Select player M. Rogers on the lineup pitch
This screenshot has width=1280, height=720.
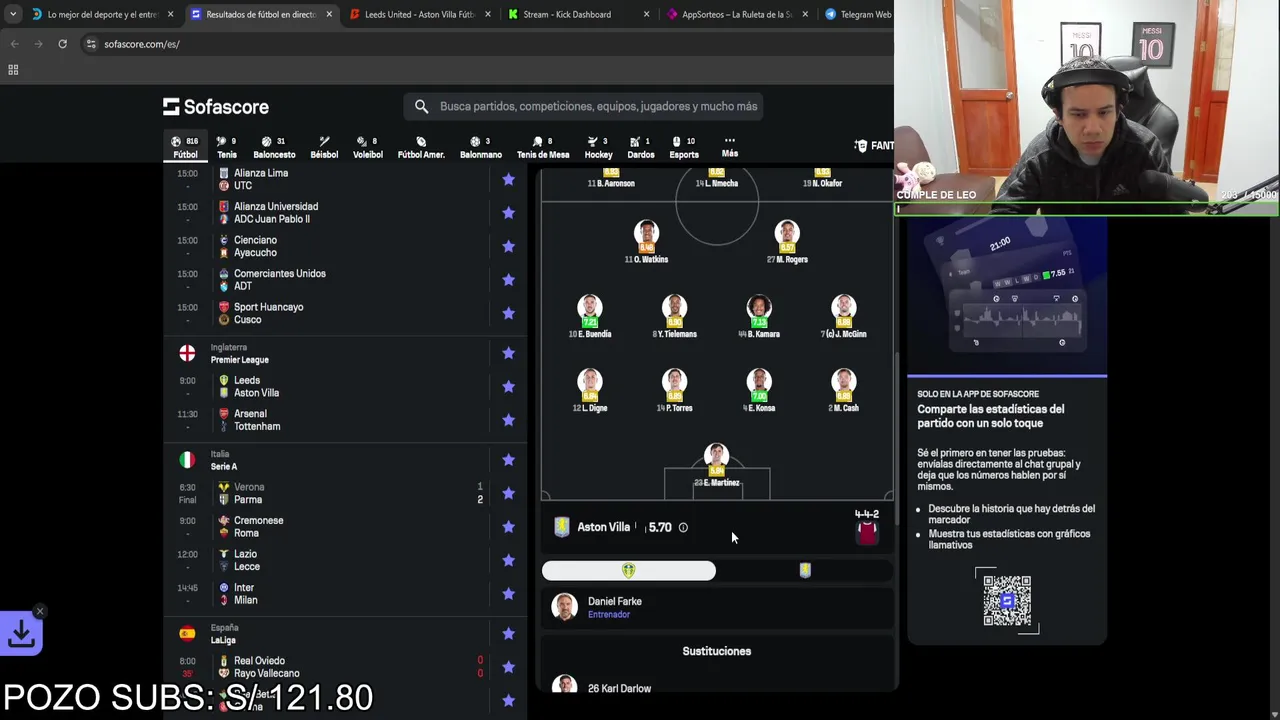pos(787,242)
